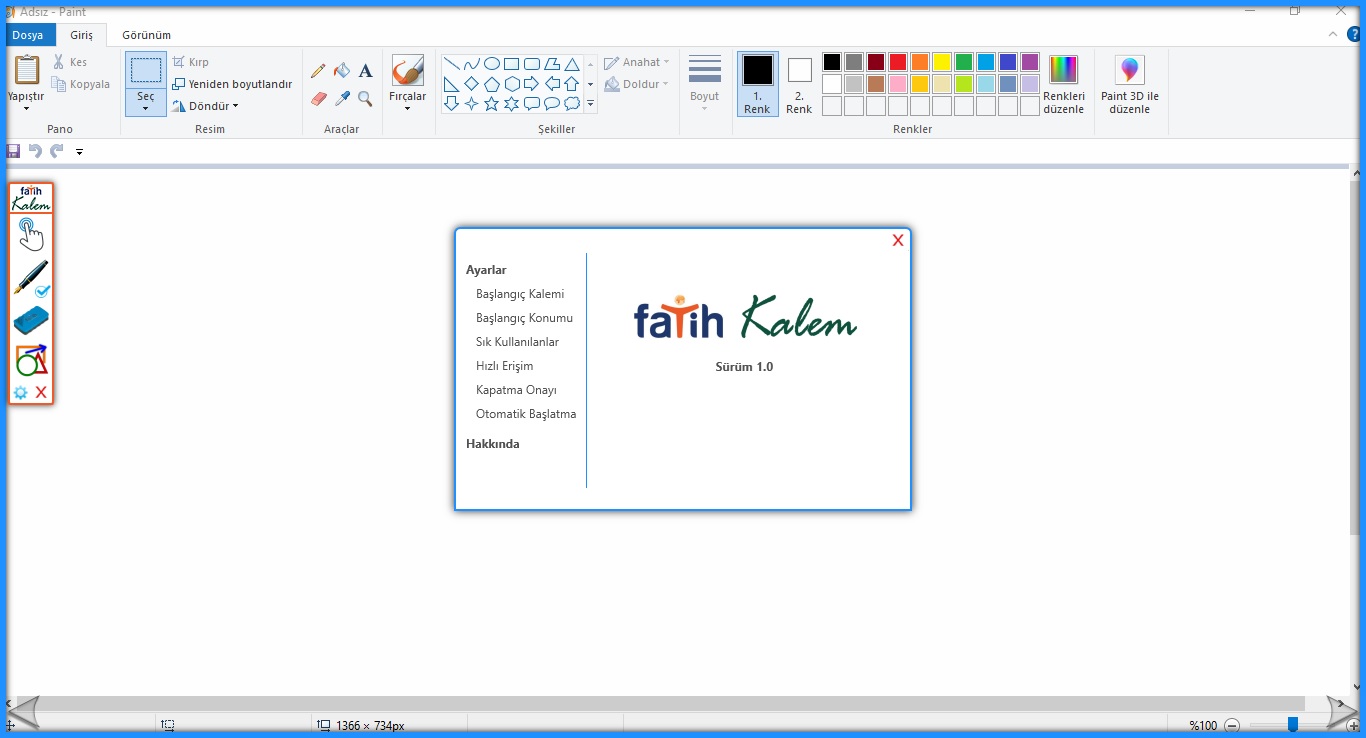Close the Fatih Kalem toolbar with red X
Viewport: 1366px width, 738px height.
[x=41, y=393]
